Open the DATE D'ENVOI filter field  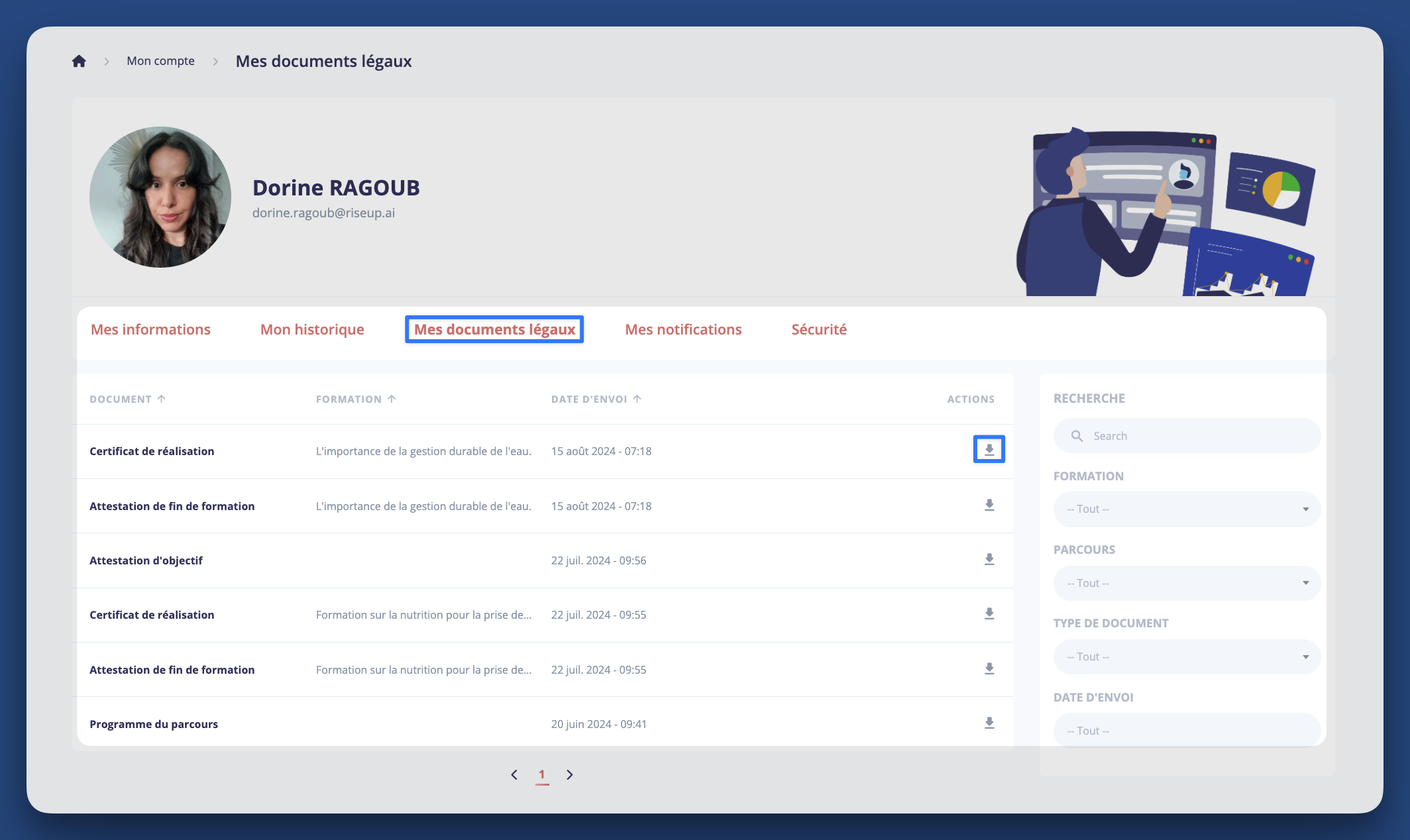point(1187,730)
